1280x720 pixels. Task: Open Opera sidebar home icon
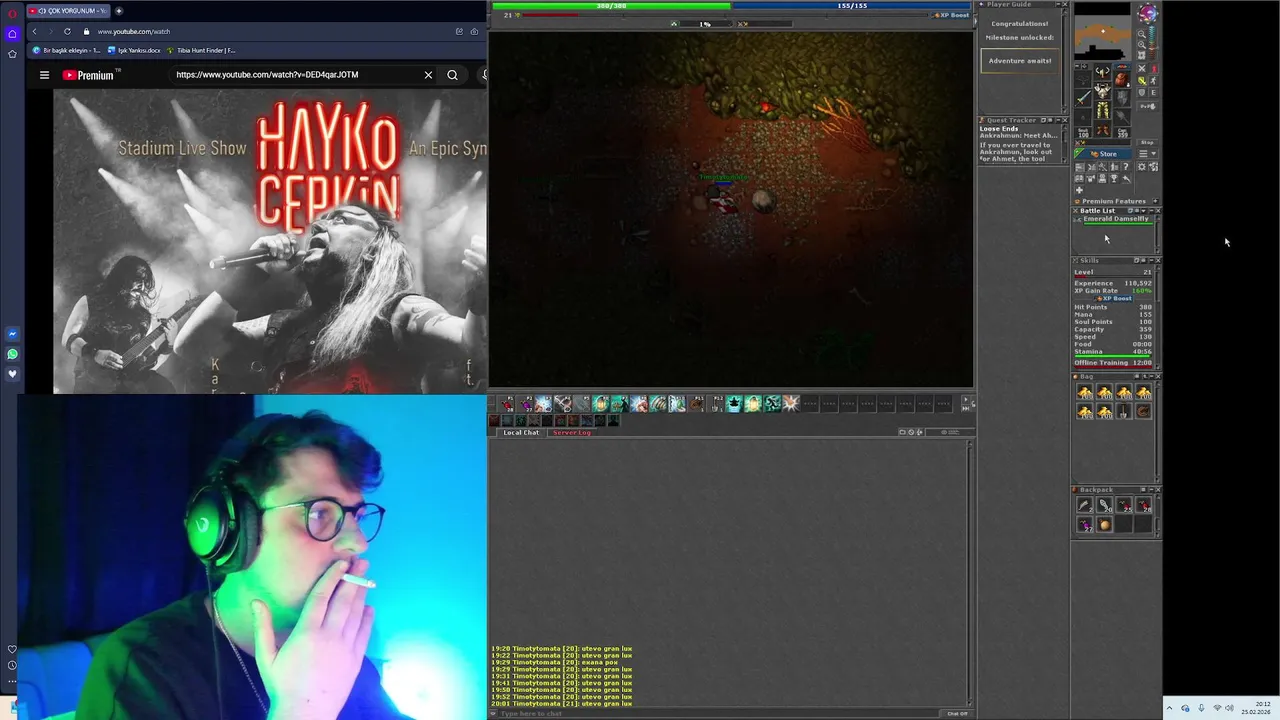click(12, 33)
